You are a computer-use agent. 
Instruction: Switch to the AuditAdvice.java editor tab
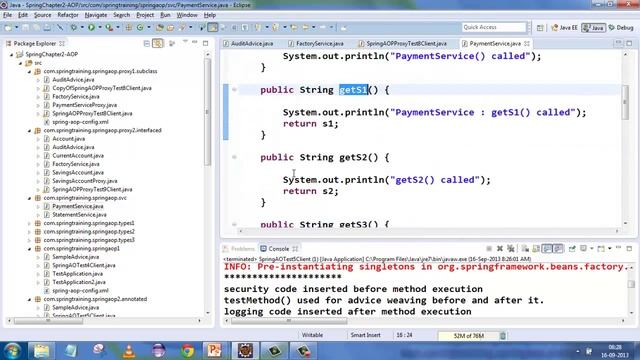click(x=248, y=43)
